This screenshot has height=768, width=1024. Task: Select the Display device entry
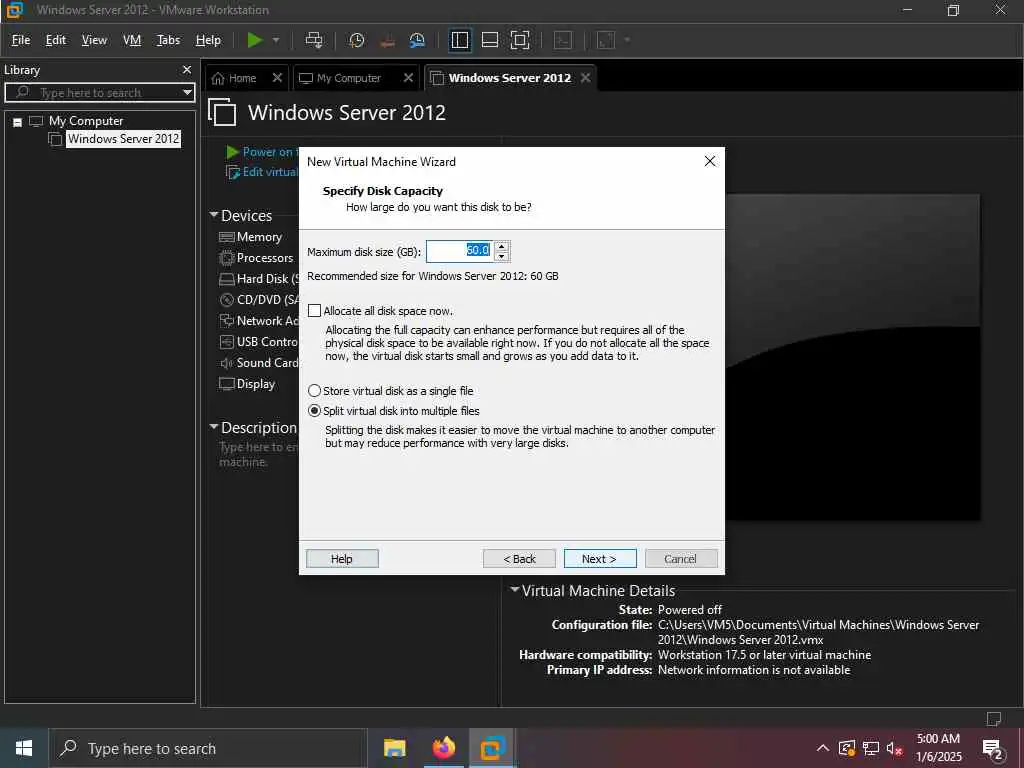tap(248, 384)
